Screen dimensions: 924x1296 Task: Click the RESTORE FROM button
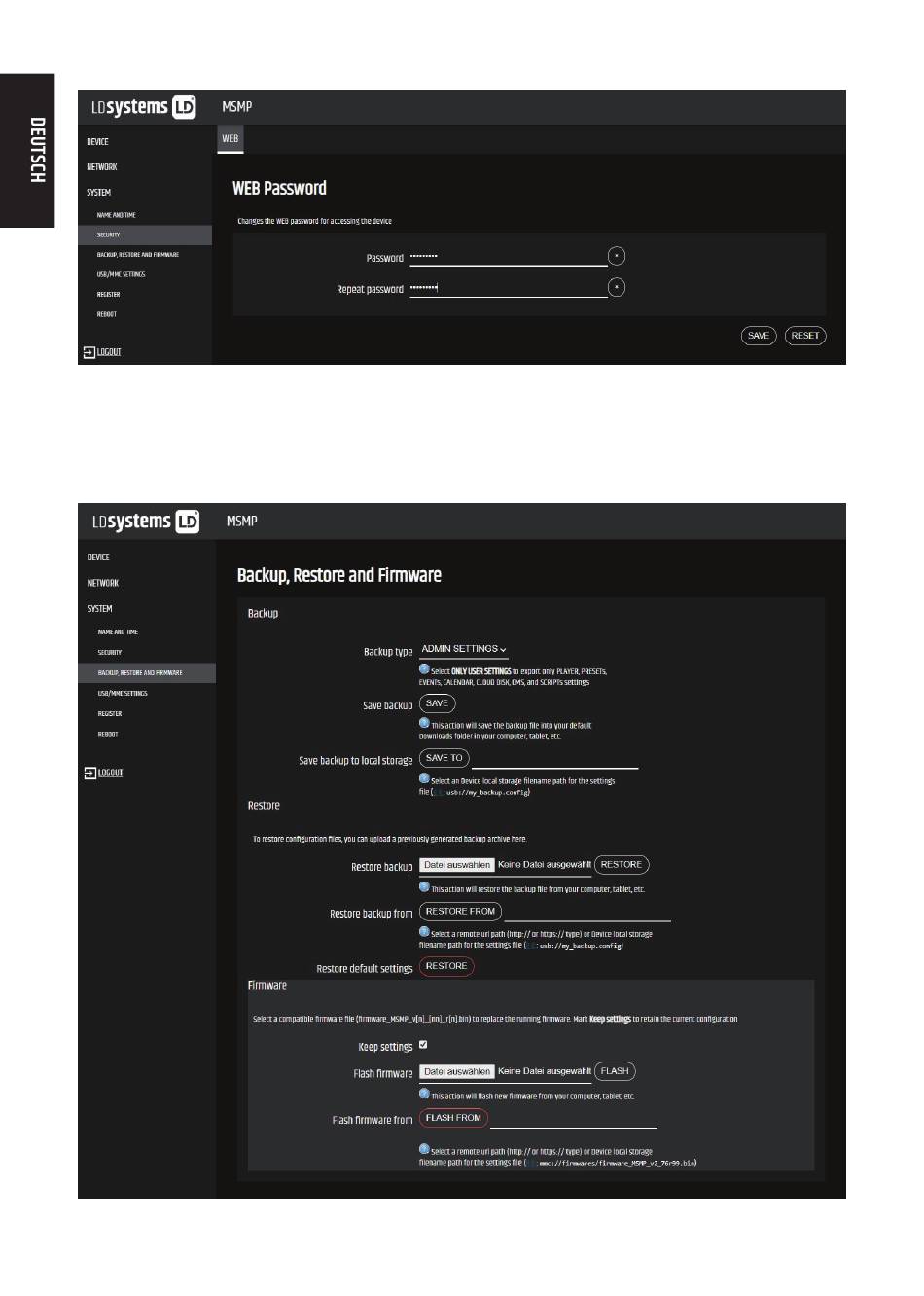[460, 912]
